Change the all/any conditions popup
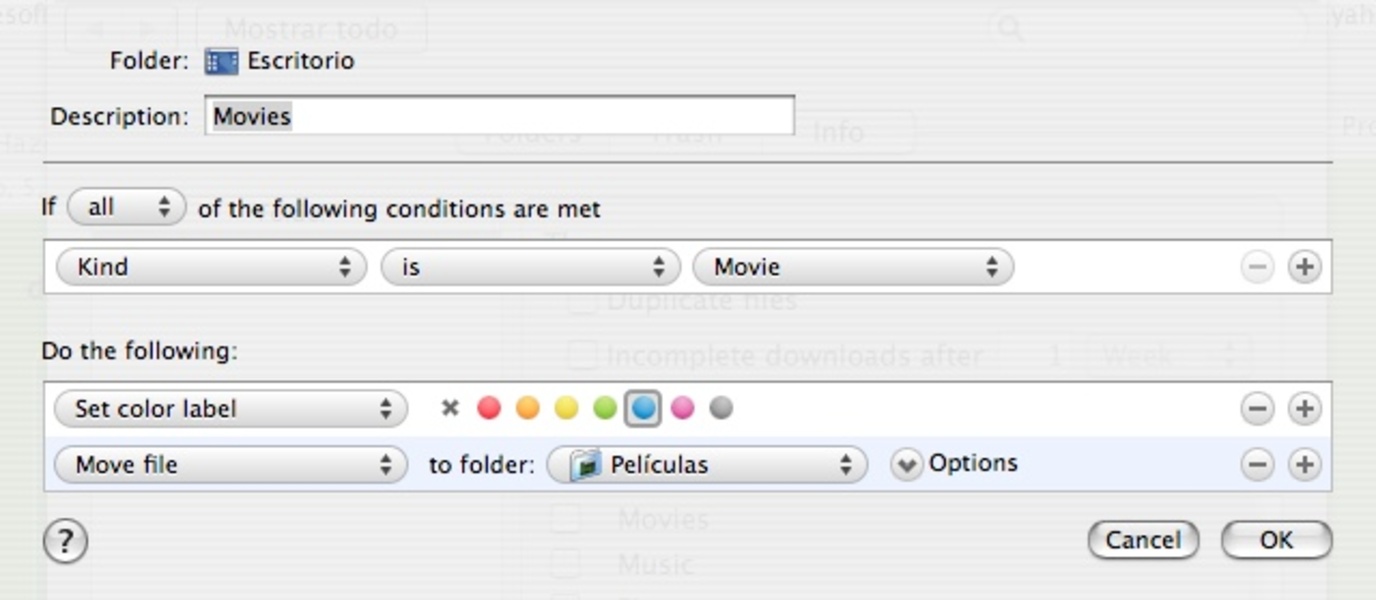The width and height of the screenshot is (1376, 600). click(126, 208)
